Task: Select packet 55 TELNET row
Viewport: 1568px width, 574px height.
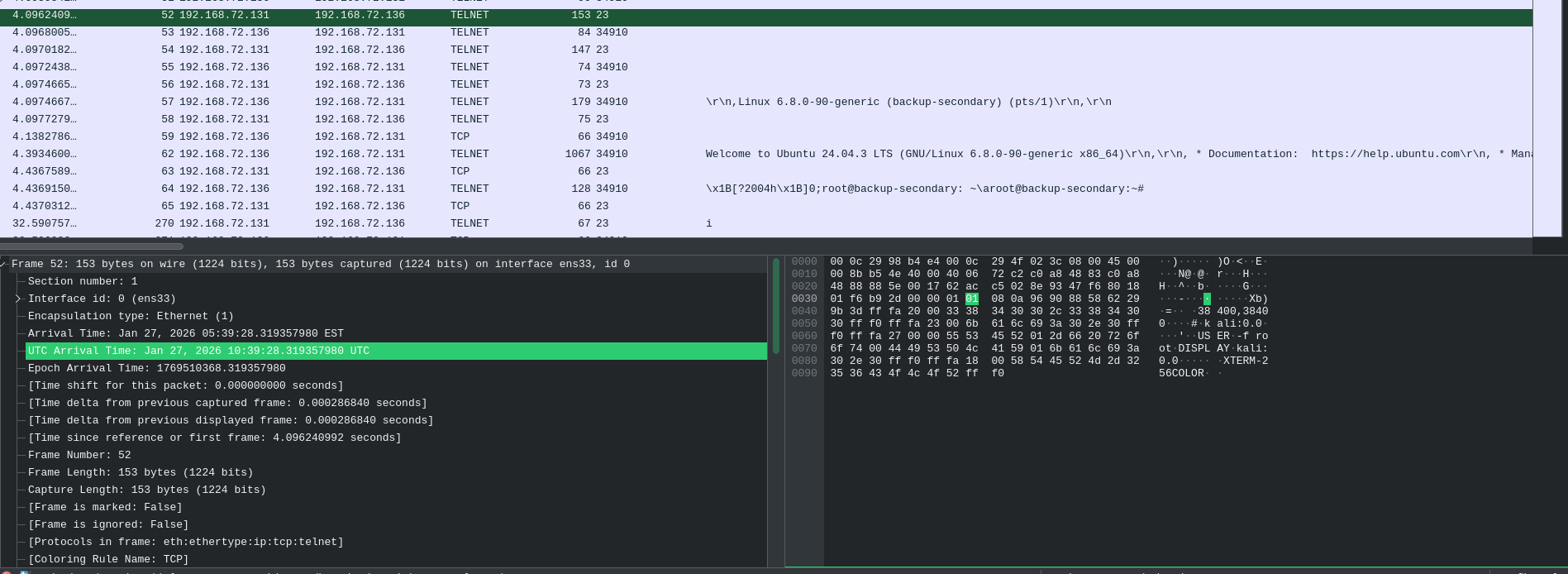Action: point(766,67)
